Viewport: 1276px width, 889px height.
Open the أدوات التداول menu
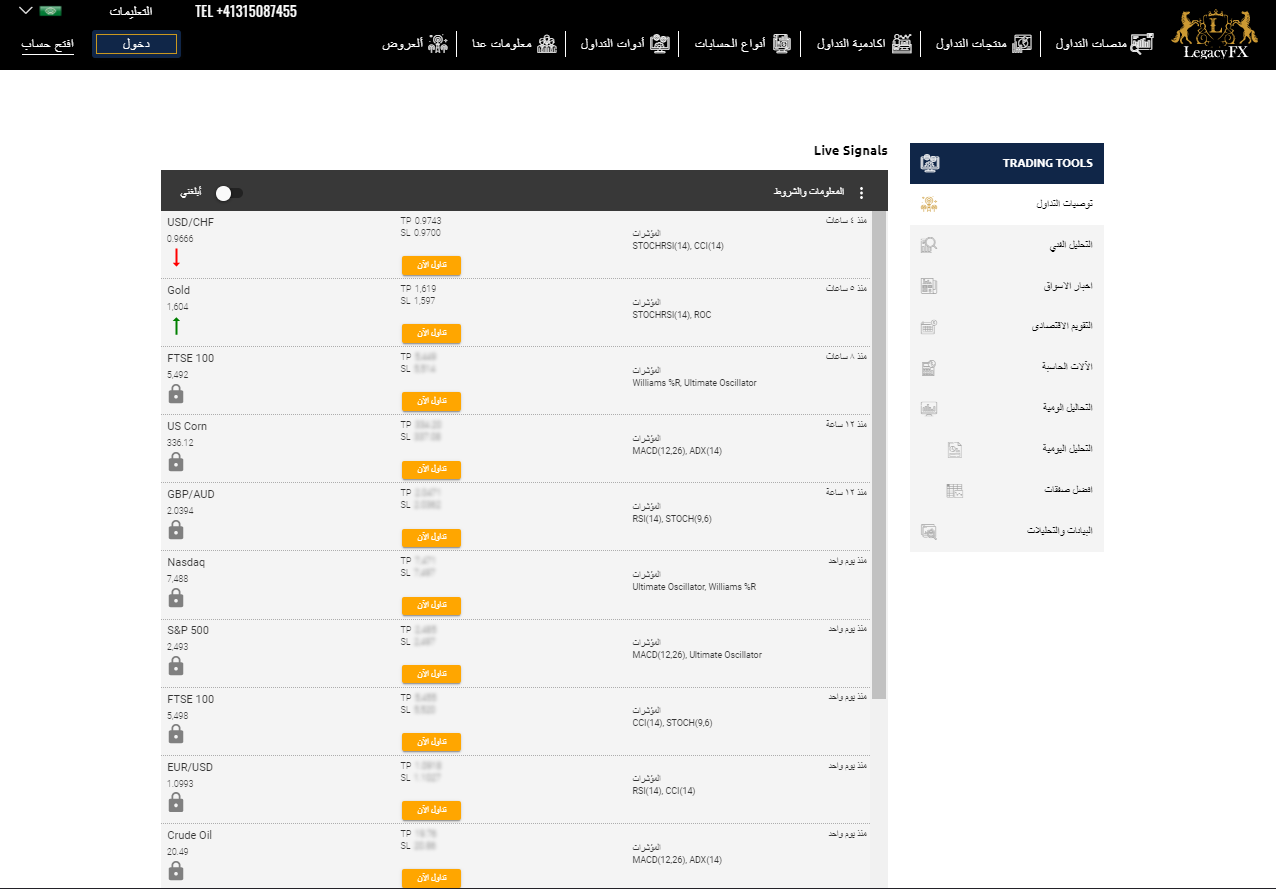click(626, 44)
